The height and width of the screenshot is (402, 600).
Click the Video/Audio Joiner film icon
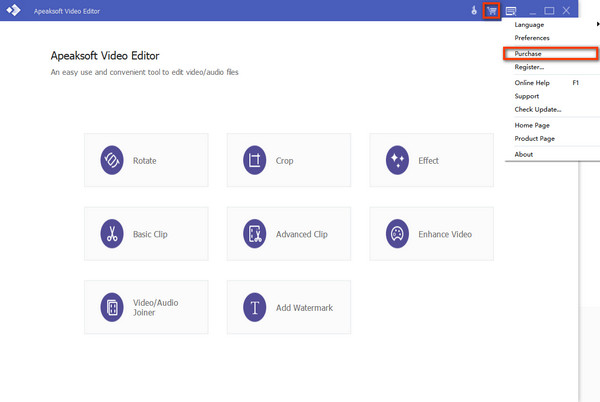(112, 307)
